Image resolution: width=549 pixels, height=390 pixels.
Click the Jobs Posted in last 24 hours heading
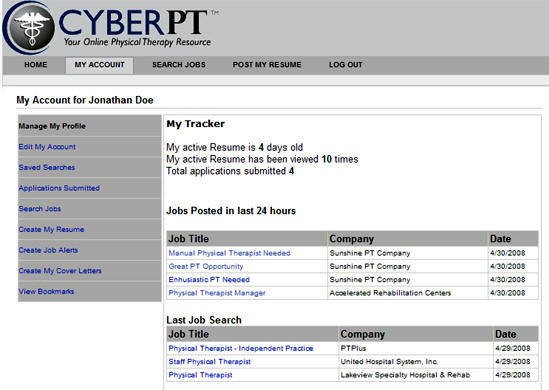[x=231, y=211]
